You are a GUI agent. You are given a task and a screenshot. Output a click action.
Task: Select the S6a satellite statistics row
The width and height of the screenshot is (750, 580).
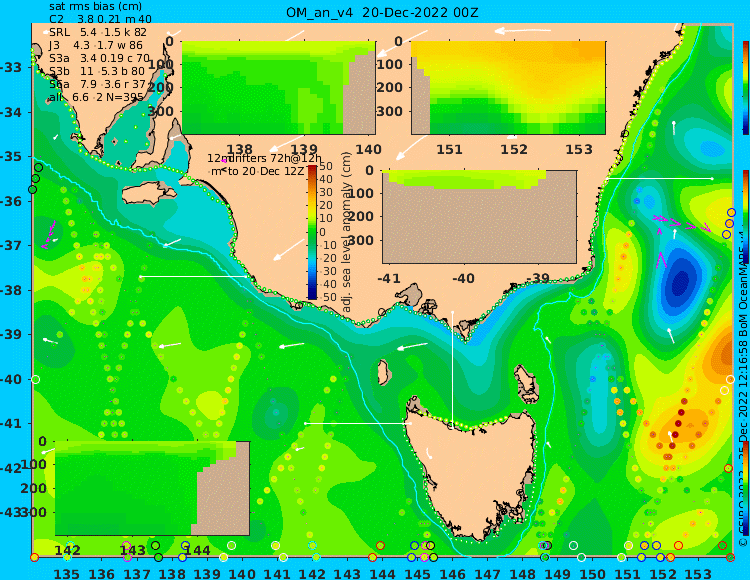[x=98, y=84]
